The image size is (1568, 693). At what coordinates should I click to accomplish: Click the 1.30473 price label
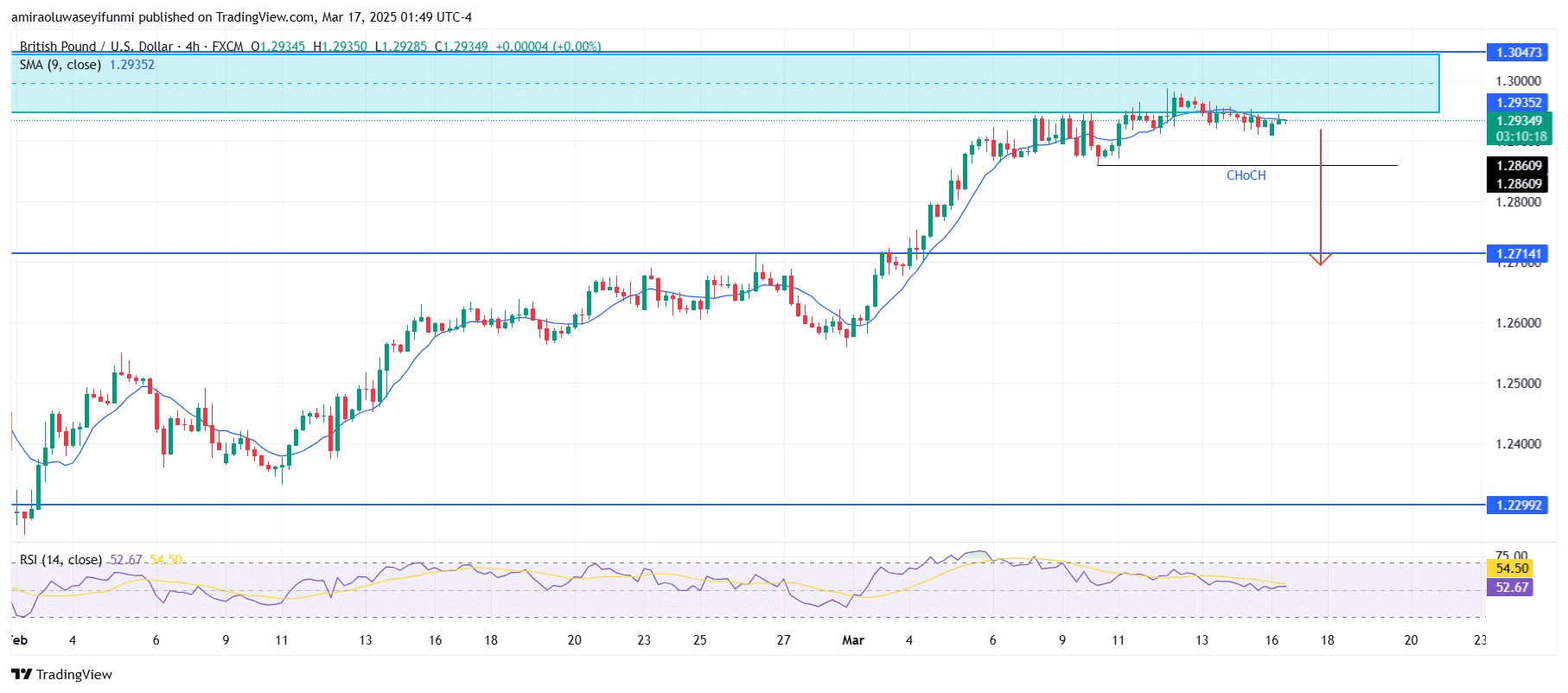pyautogui.click(x=1519, y=53)
